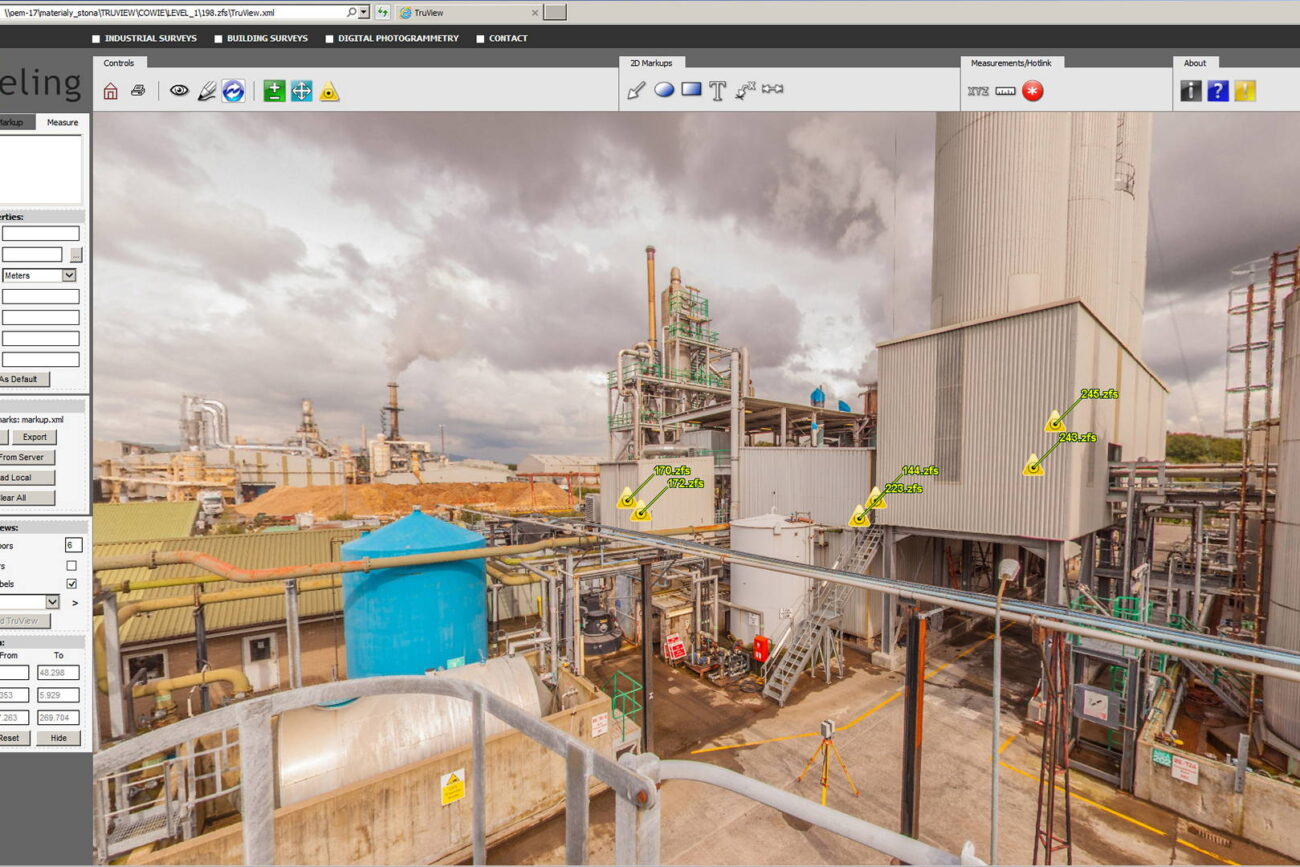This screenshot has height=867, width=1300.
Task: Click the Print icon in Controls
Action: 138,90
